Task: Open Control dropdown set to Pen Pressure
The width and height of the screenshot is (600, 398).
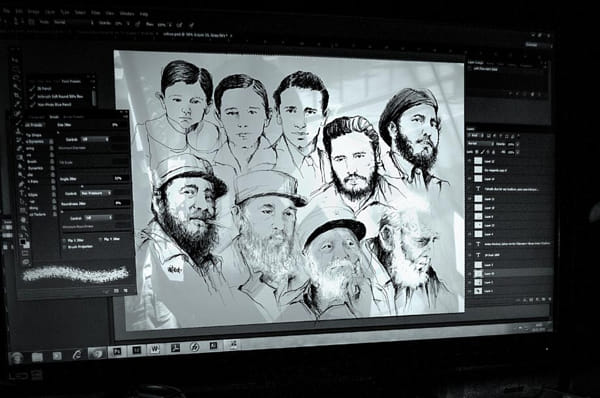Action: [96, 193]
